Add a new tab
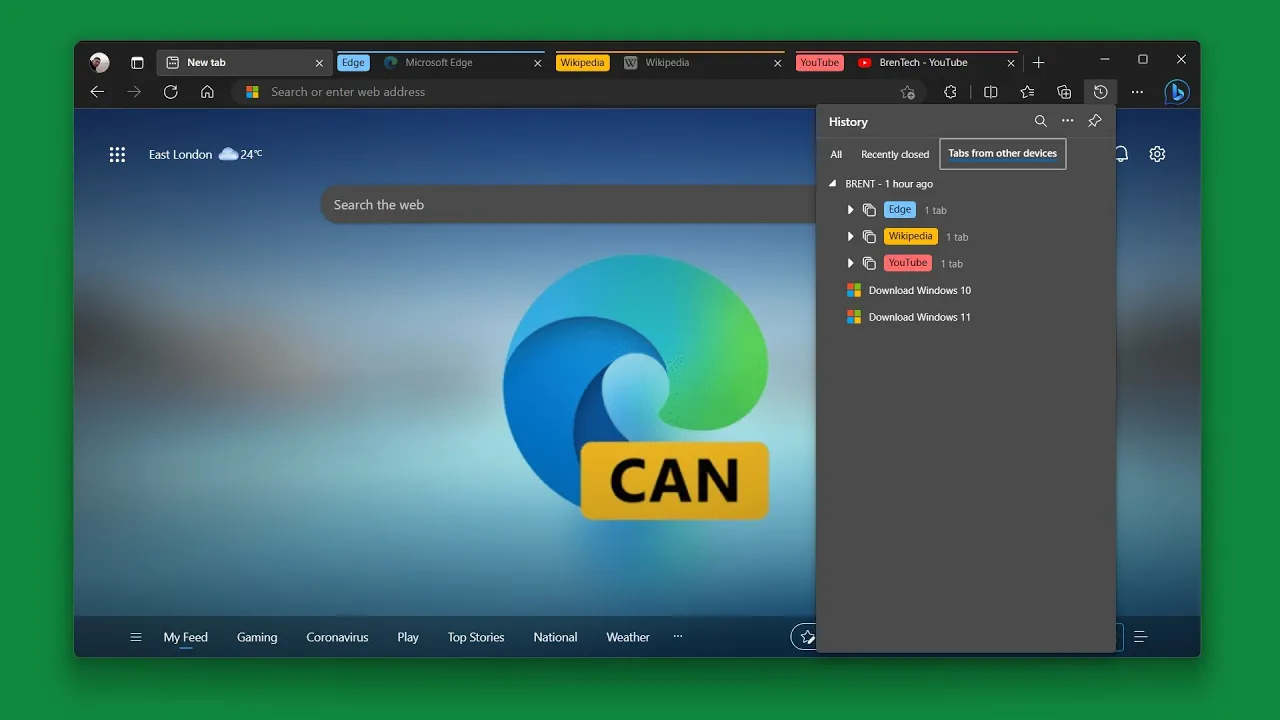This screenshot has width=1280, height=720. [x=1038, y=62]
